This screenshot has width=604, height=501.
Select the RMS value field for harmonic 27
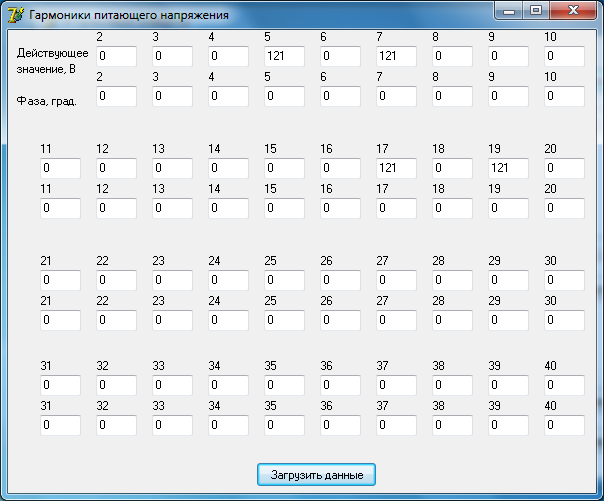(396, 280)
